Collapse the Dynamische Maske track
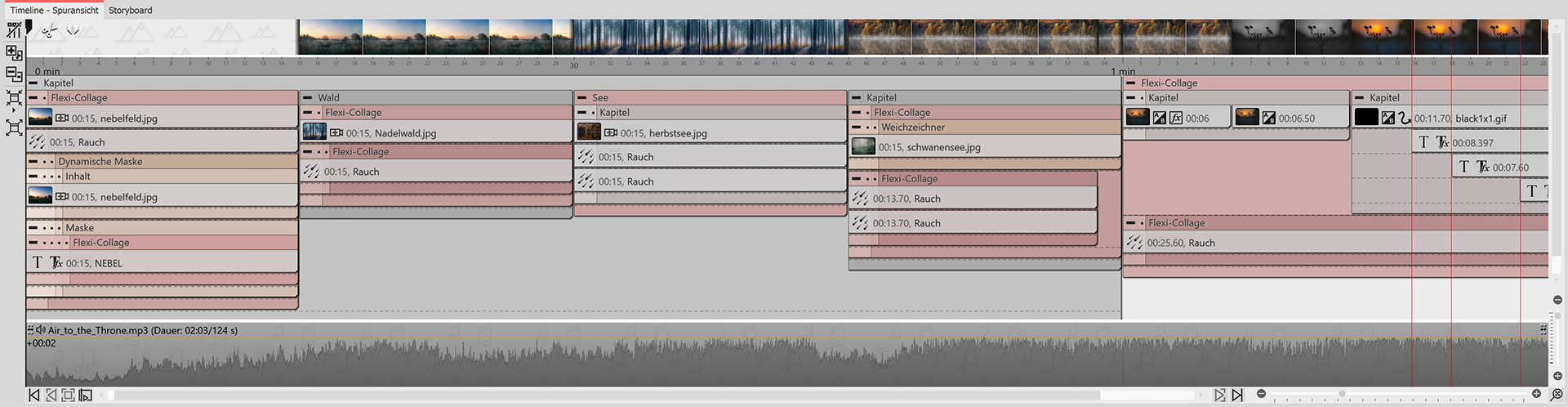The width and height of the screenshot is (1568, 407). click(33, 162)
